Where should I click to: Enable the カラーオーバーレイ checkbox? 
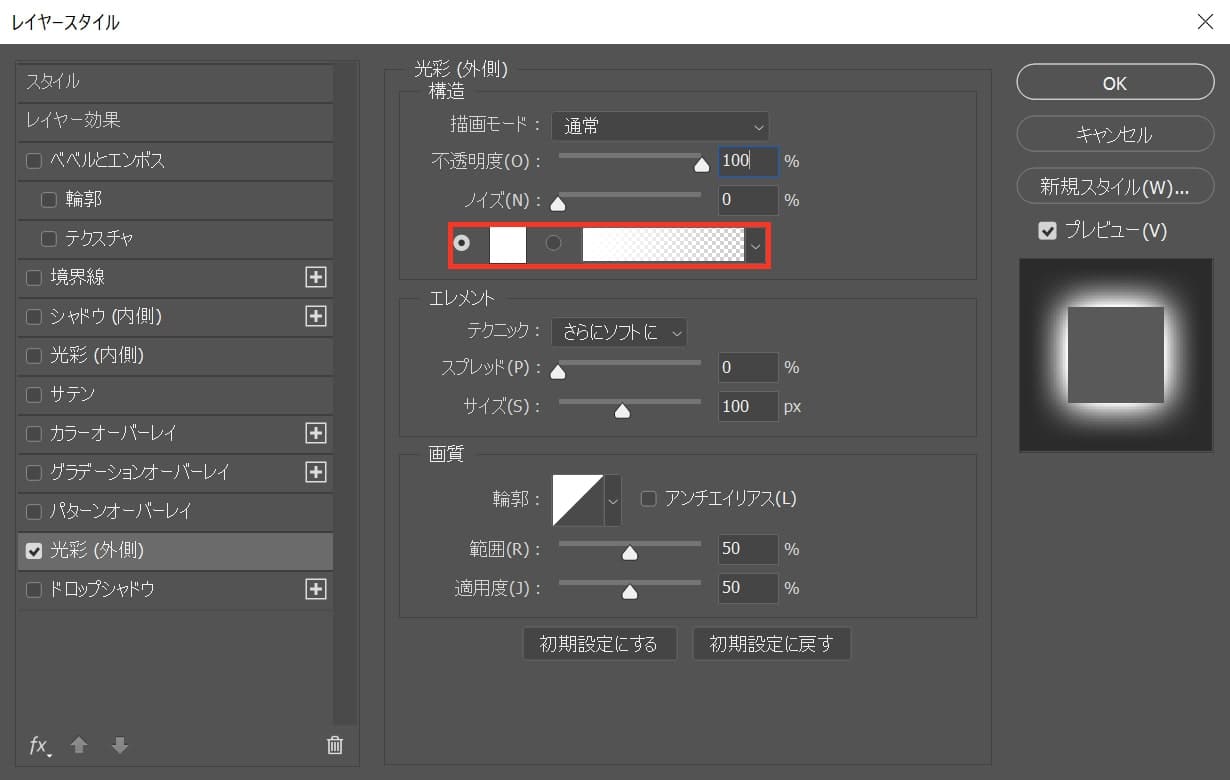[34, 433]
